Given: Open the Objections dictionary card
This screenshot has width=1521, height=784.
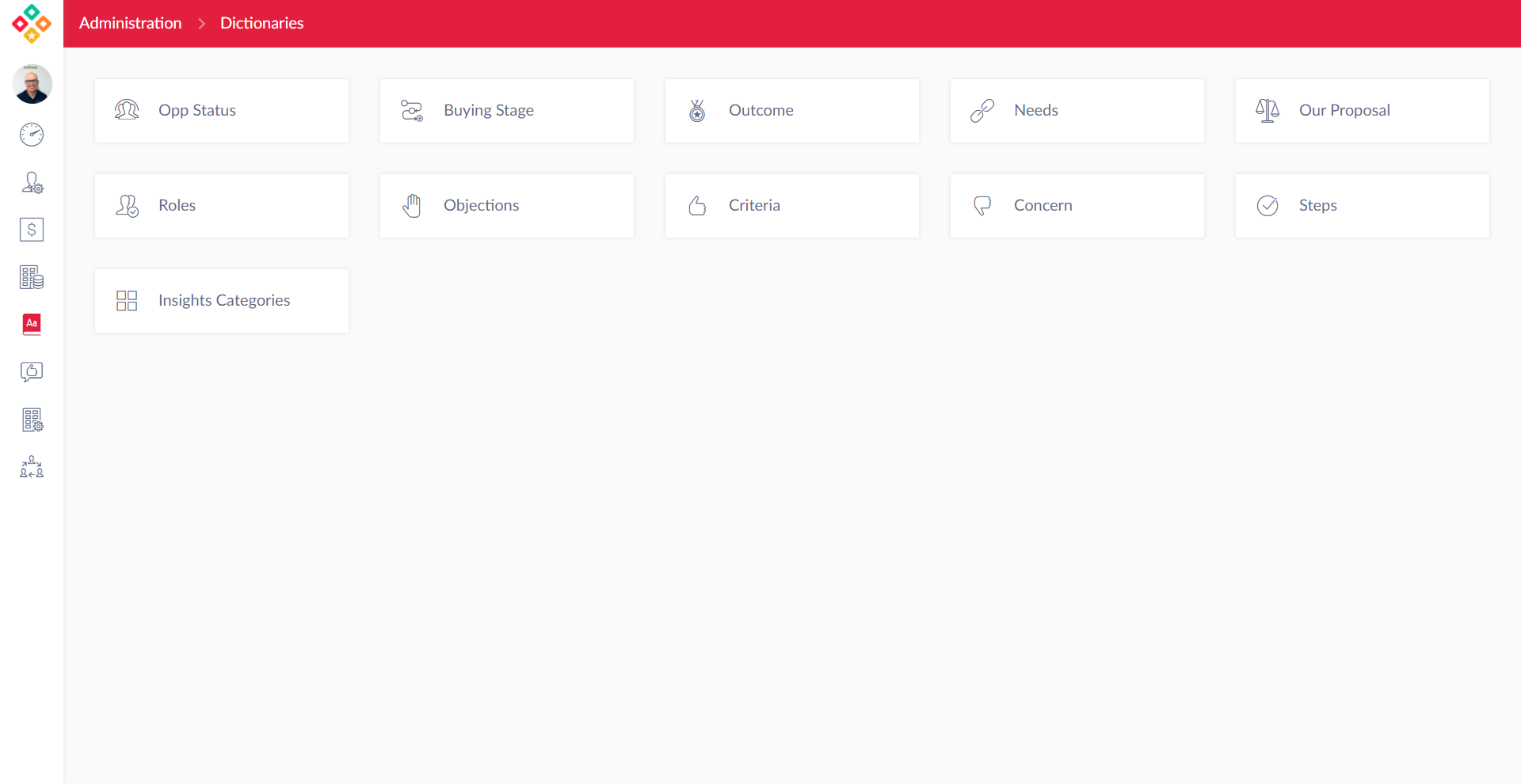Looking at the screenshot, I should point(507,206).
